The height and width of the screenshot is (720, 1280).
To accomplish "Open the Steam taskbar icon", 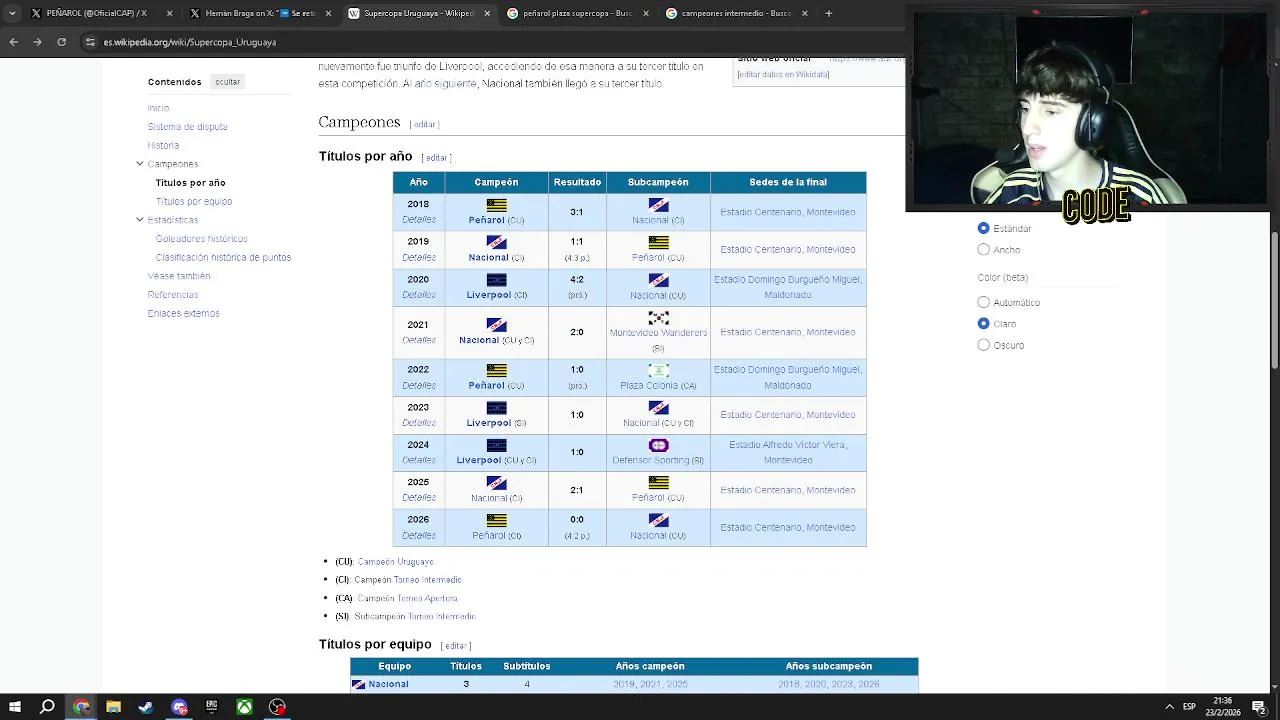I will [x=146, y=707].
